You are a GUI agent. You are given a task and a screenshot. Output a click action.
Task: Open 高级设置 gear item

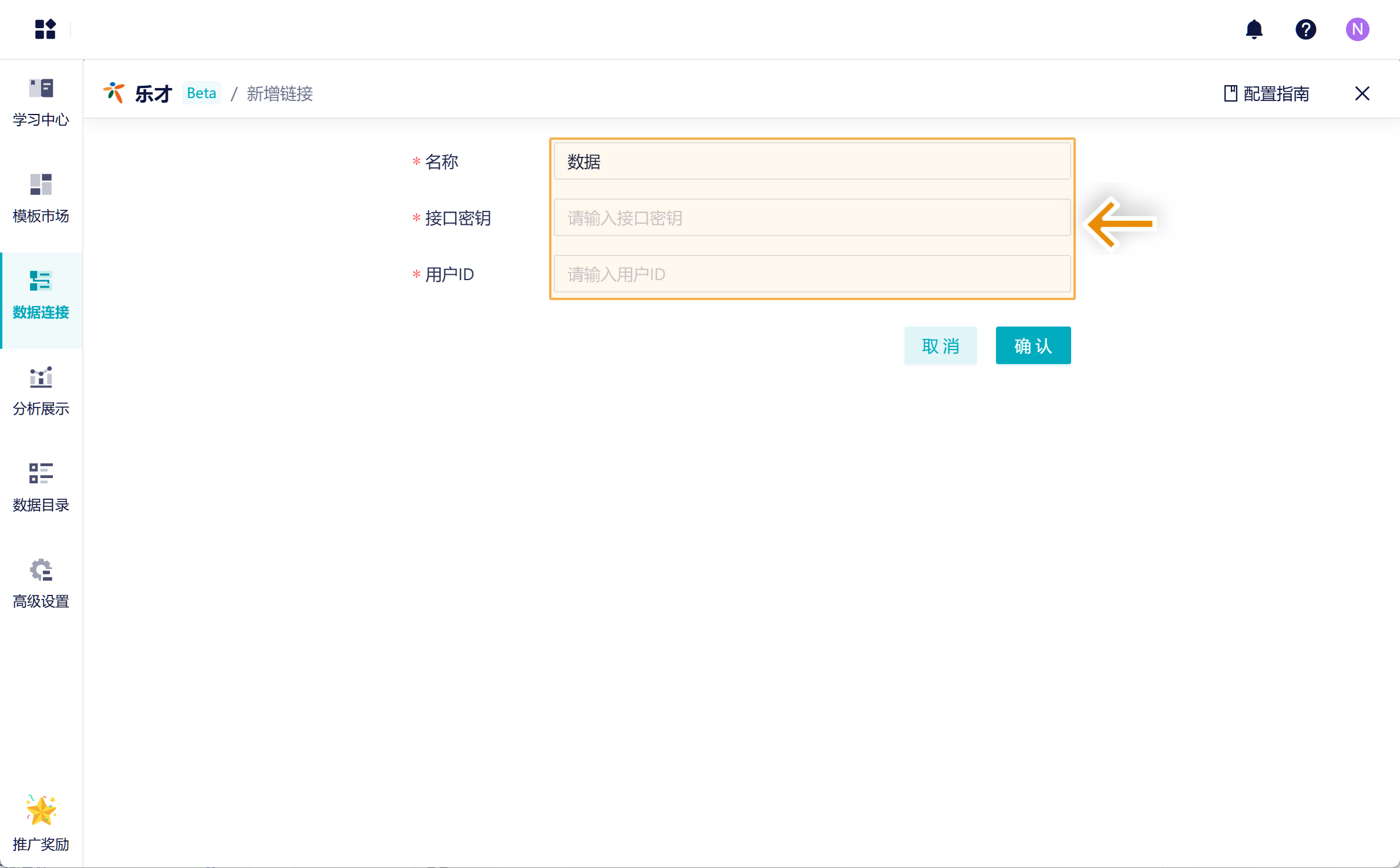pyautogui.click(x=41, y=584)
